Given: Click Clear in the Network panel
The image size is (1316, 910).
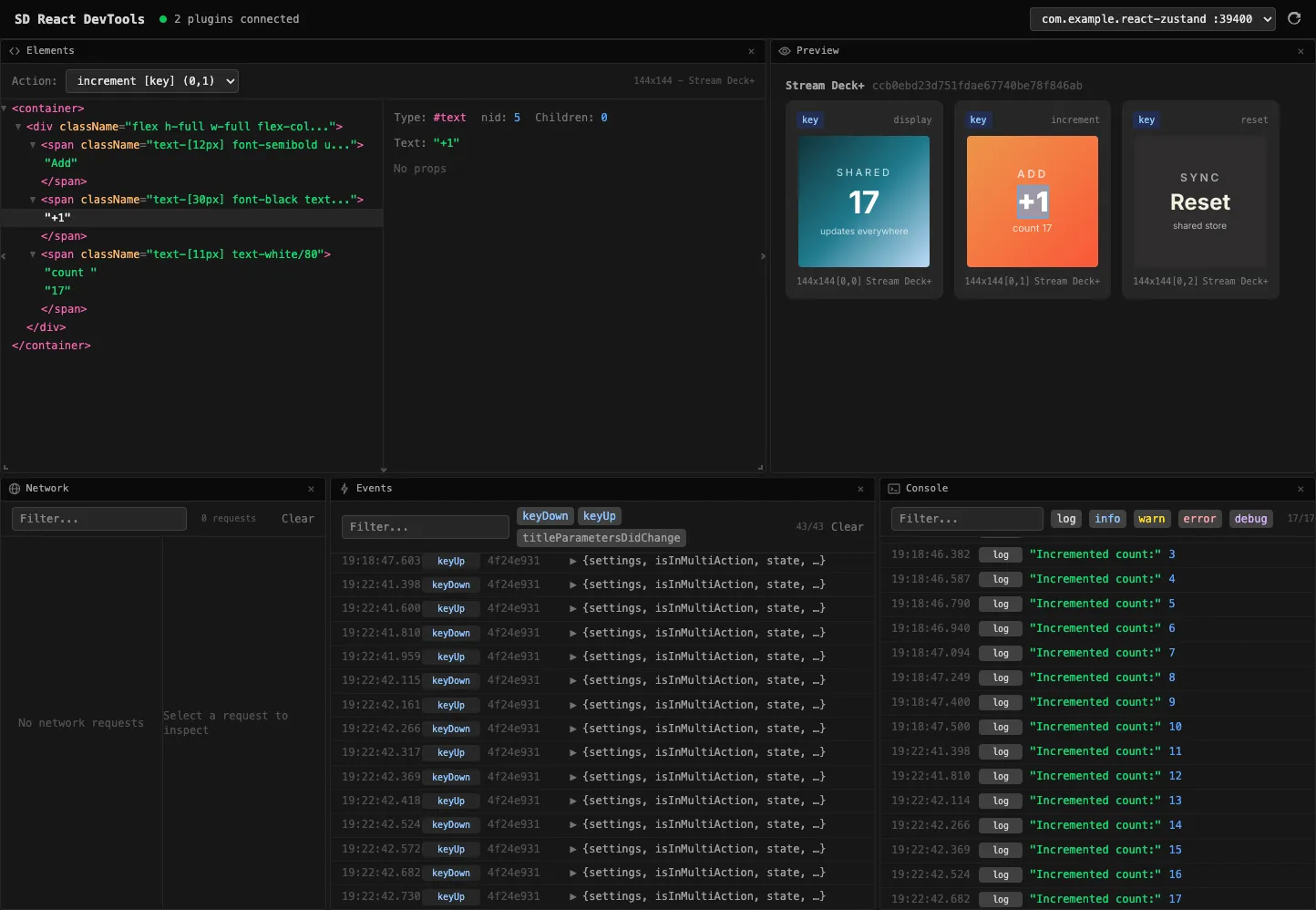Looking at the screenshot, I should tap(297, 518).
